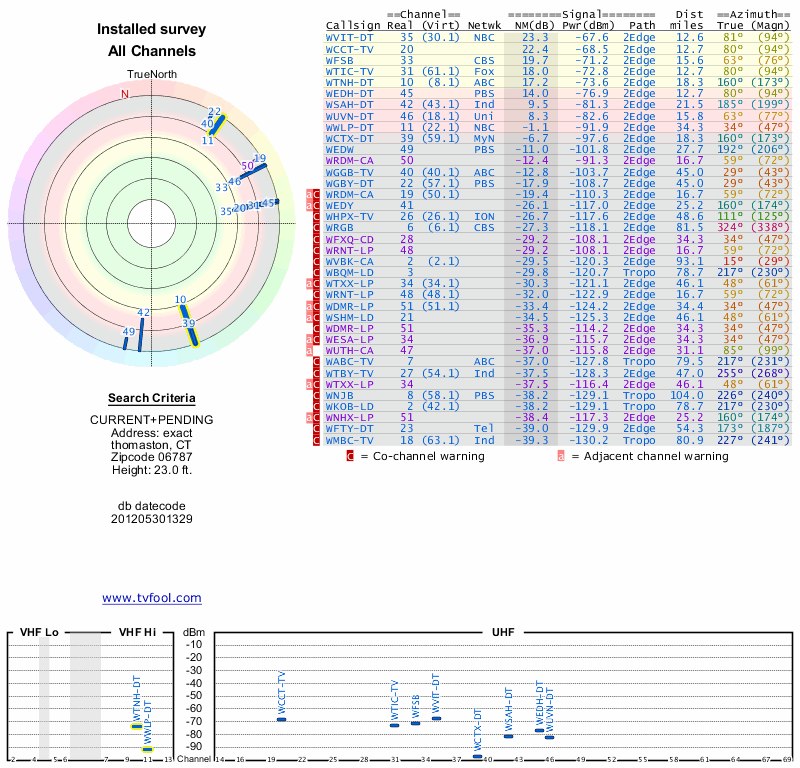Image resolution: width=800 pixels, height=768 pixels.
Task: Click the pink adjacent channel icon in legend
Action: [561, 456]
